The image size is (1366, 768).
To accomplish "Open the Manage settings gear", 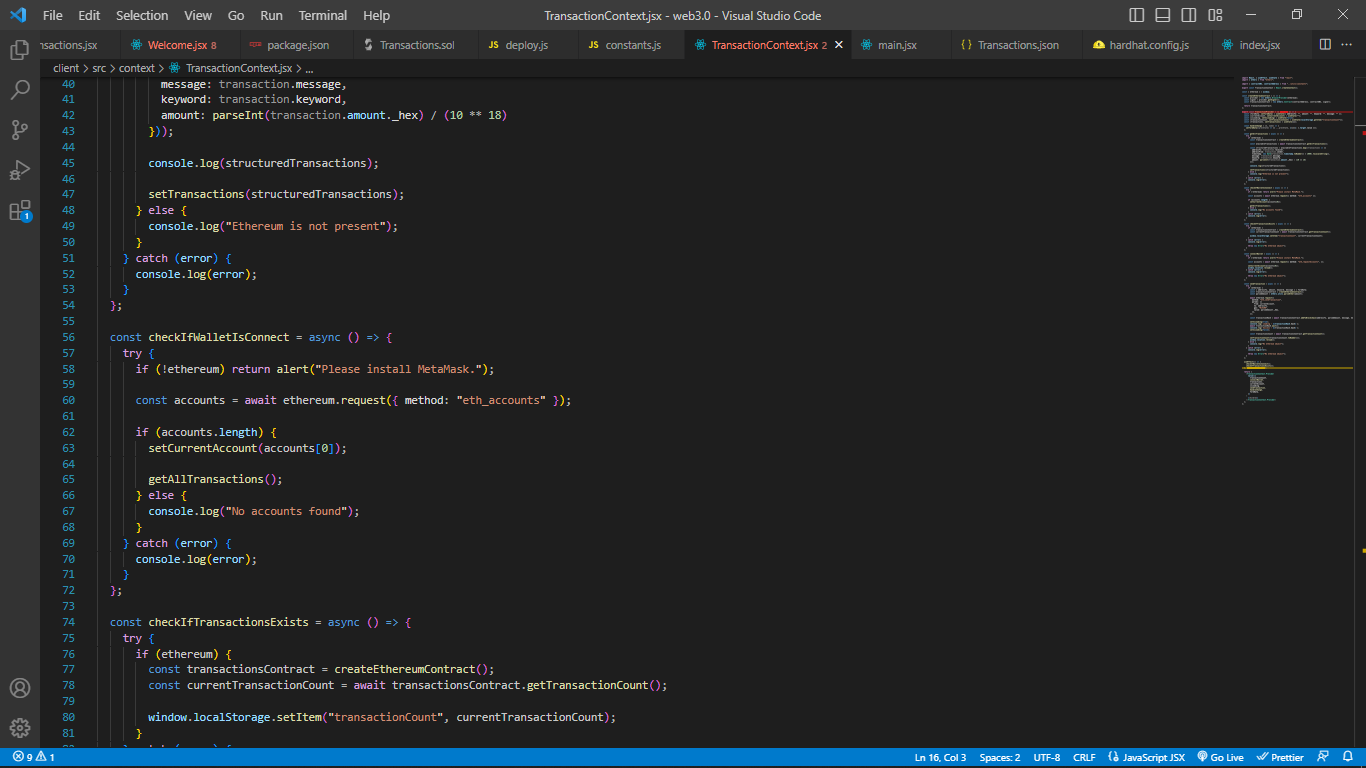I will tap(20, 729).
